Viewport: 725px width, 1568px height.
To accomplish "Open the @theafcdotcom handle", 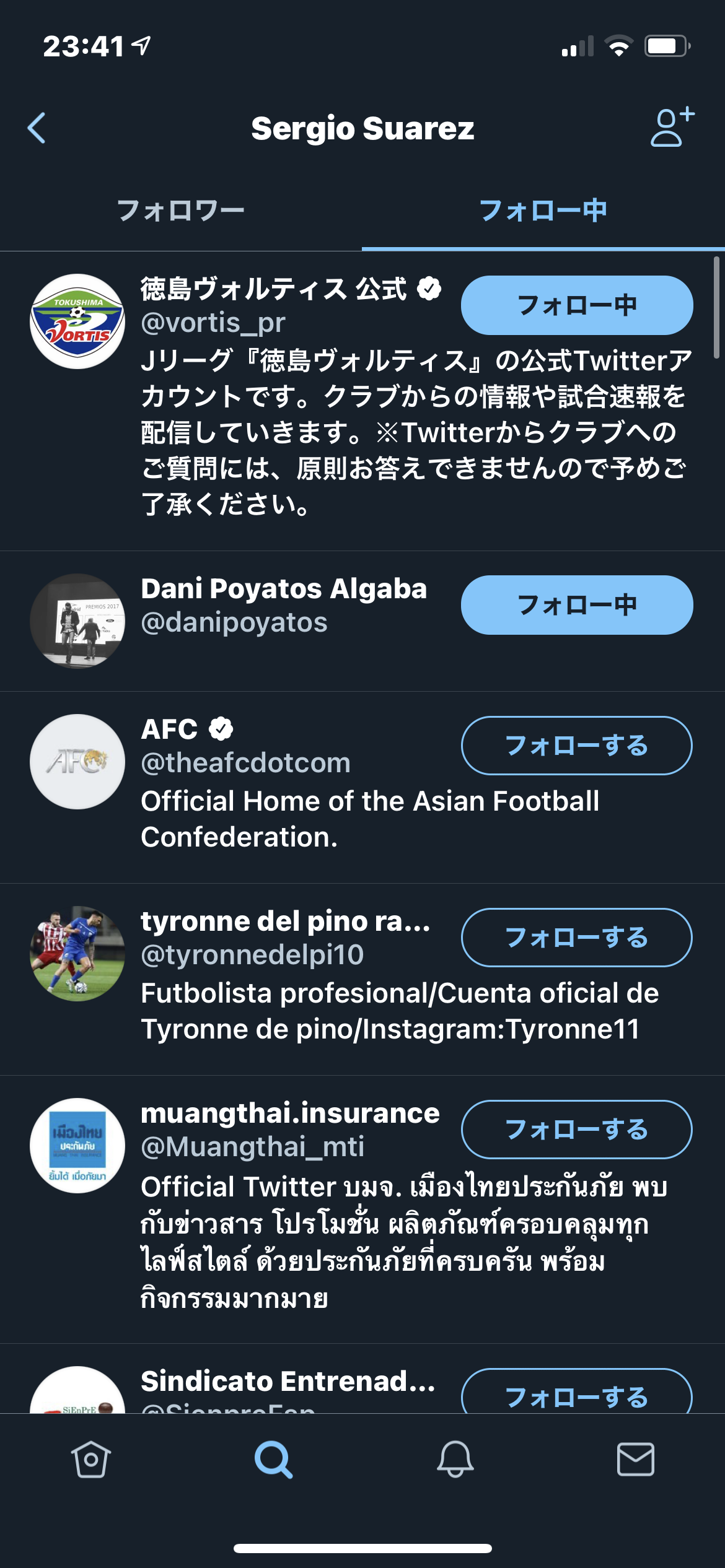I will click(x=245, y=763).
